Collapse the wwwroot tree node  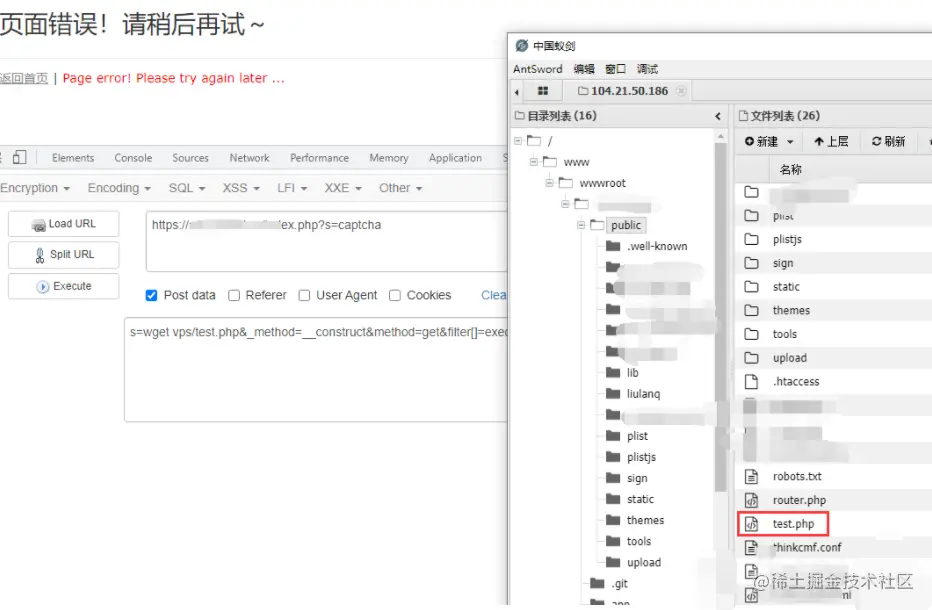point(549,183)
